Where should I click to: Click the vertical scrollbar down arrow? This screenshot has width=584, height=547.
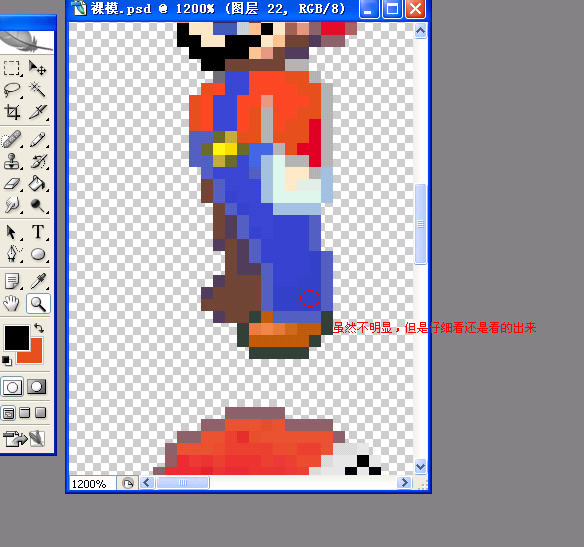click(x=420, y=466)
